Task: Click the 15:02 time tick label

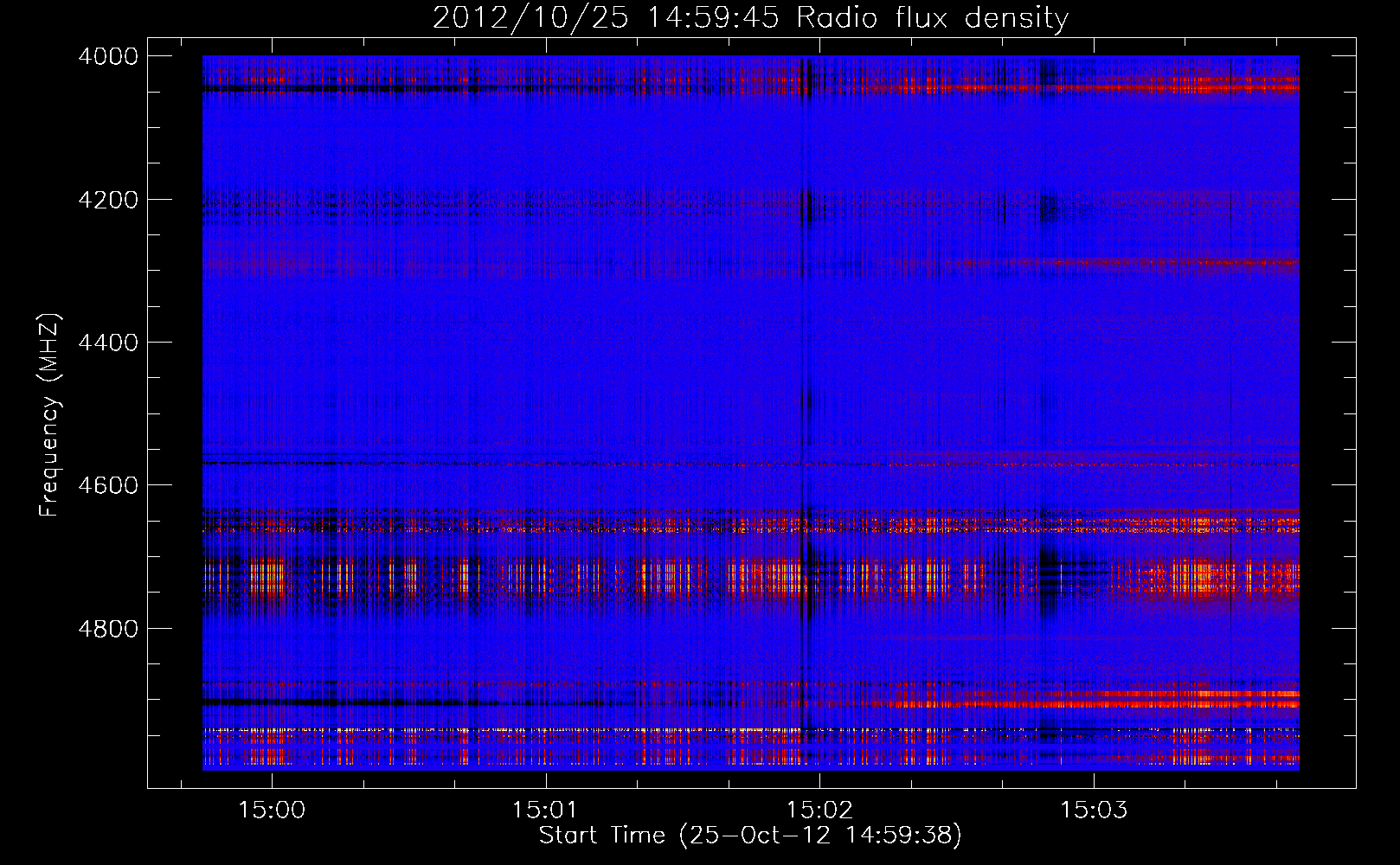Action: pyautogui.click(x=819, y=811)
